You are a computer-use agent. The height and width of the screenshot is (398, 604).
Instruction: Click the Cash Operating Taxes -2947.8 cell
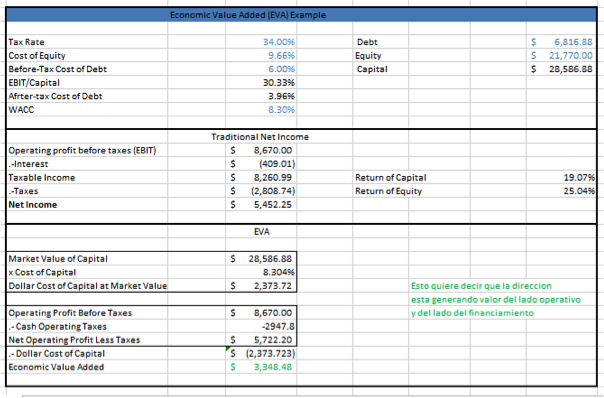tap(261, 327)
